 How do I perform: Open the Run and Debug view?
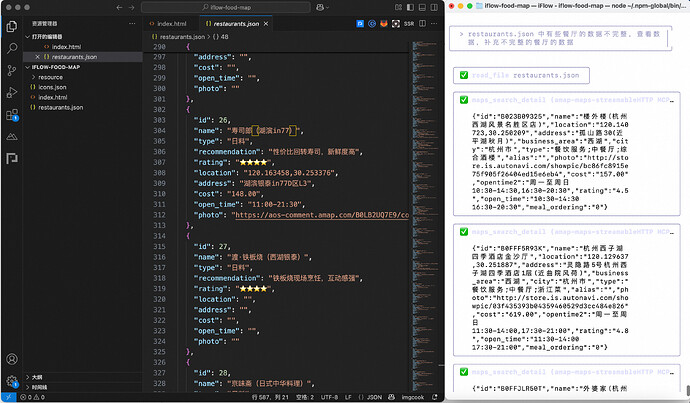(11, 93)
